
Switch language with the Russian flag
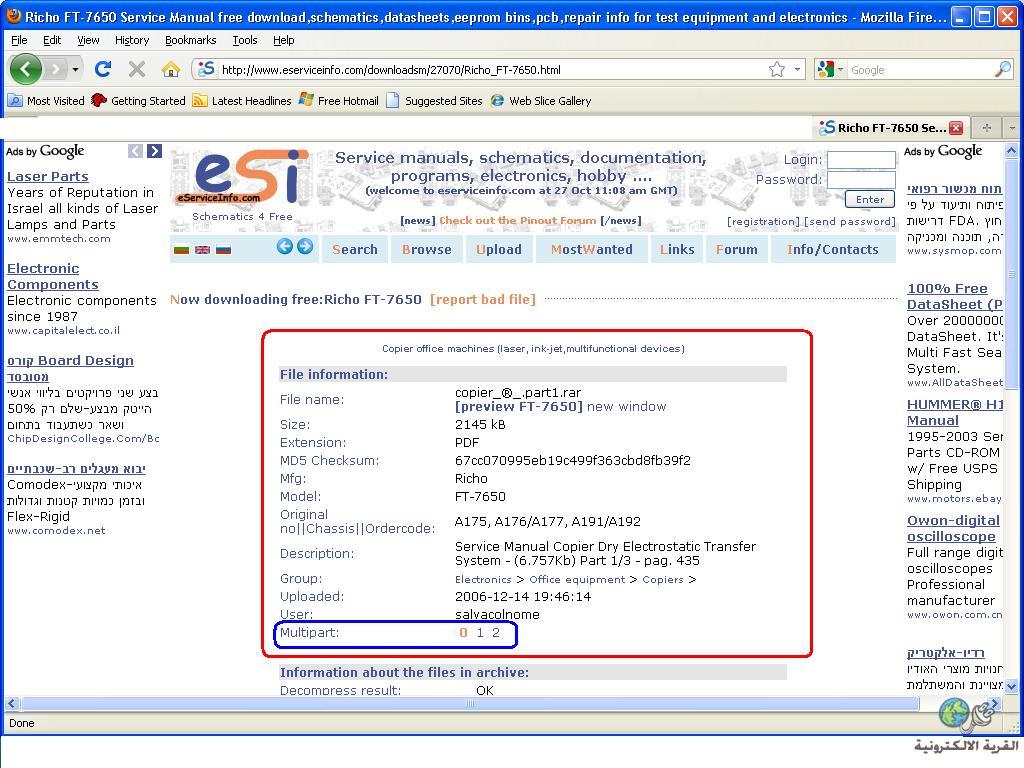[x=223, y=249]
